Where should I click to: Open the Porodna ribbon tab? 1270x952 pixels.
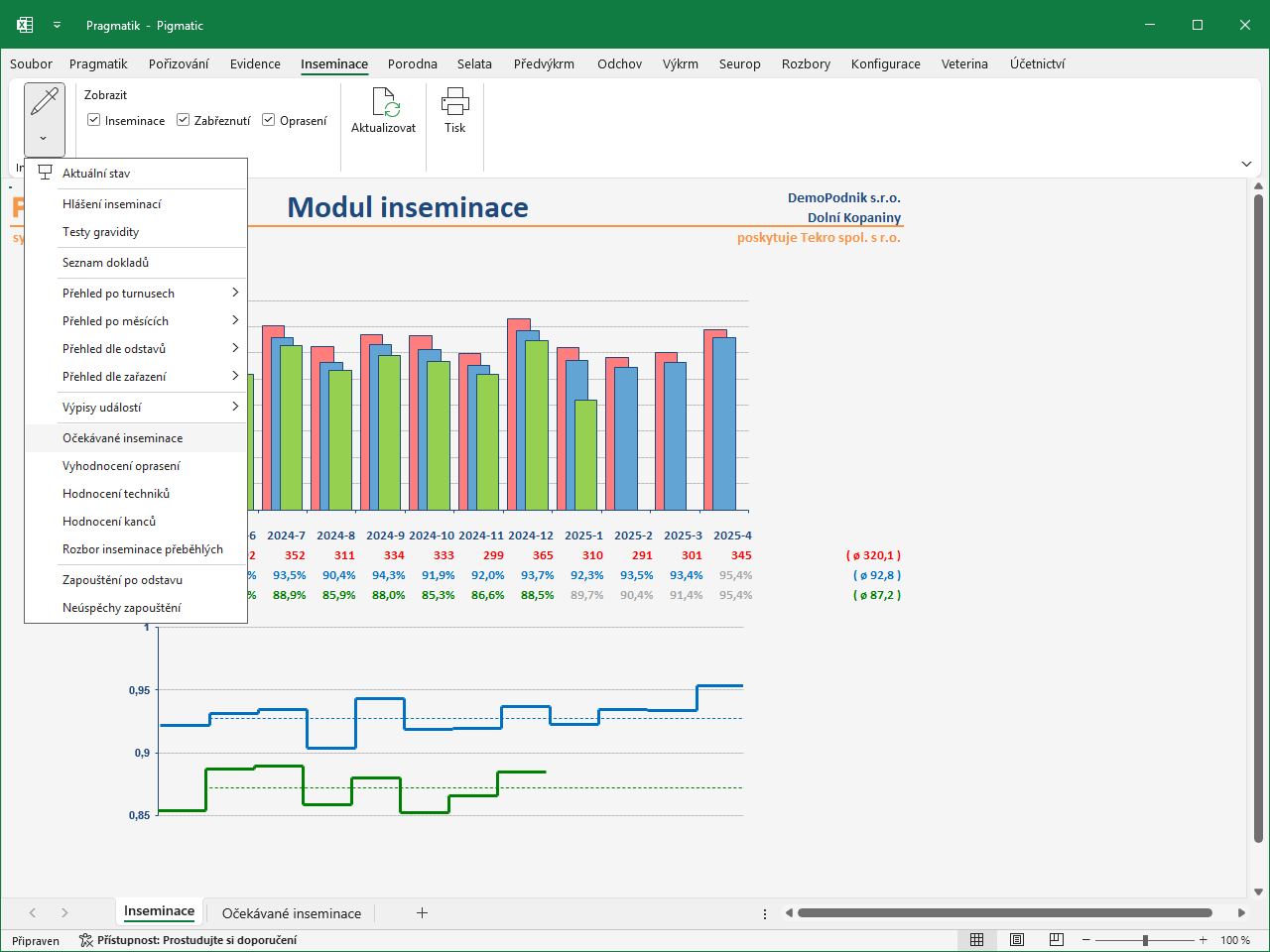(x=413, y=63)
